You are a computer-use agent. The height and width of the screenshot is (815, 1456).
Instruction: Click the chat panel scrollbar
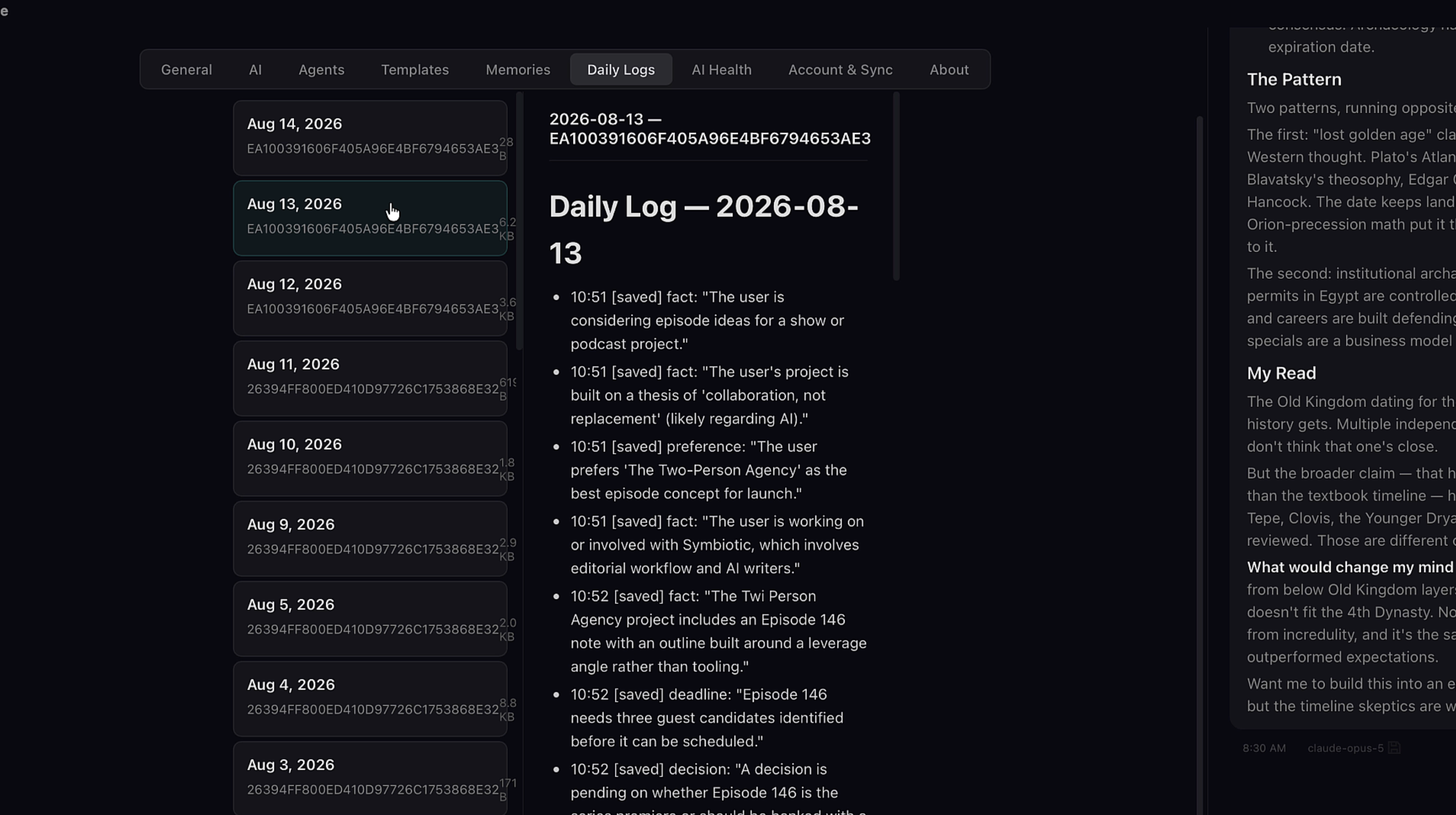1199,466
